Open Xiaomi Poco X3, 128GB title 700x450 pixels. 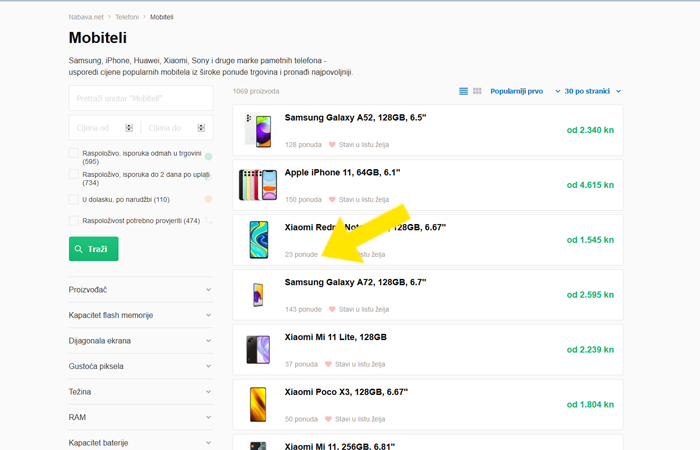pyautogui.click(x=346, y=392)
